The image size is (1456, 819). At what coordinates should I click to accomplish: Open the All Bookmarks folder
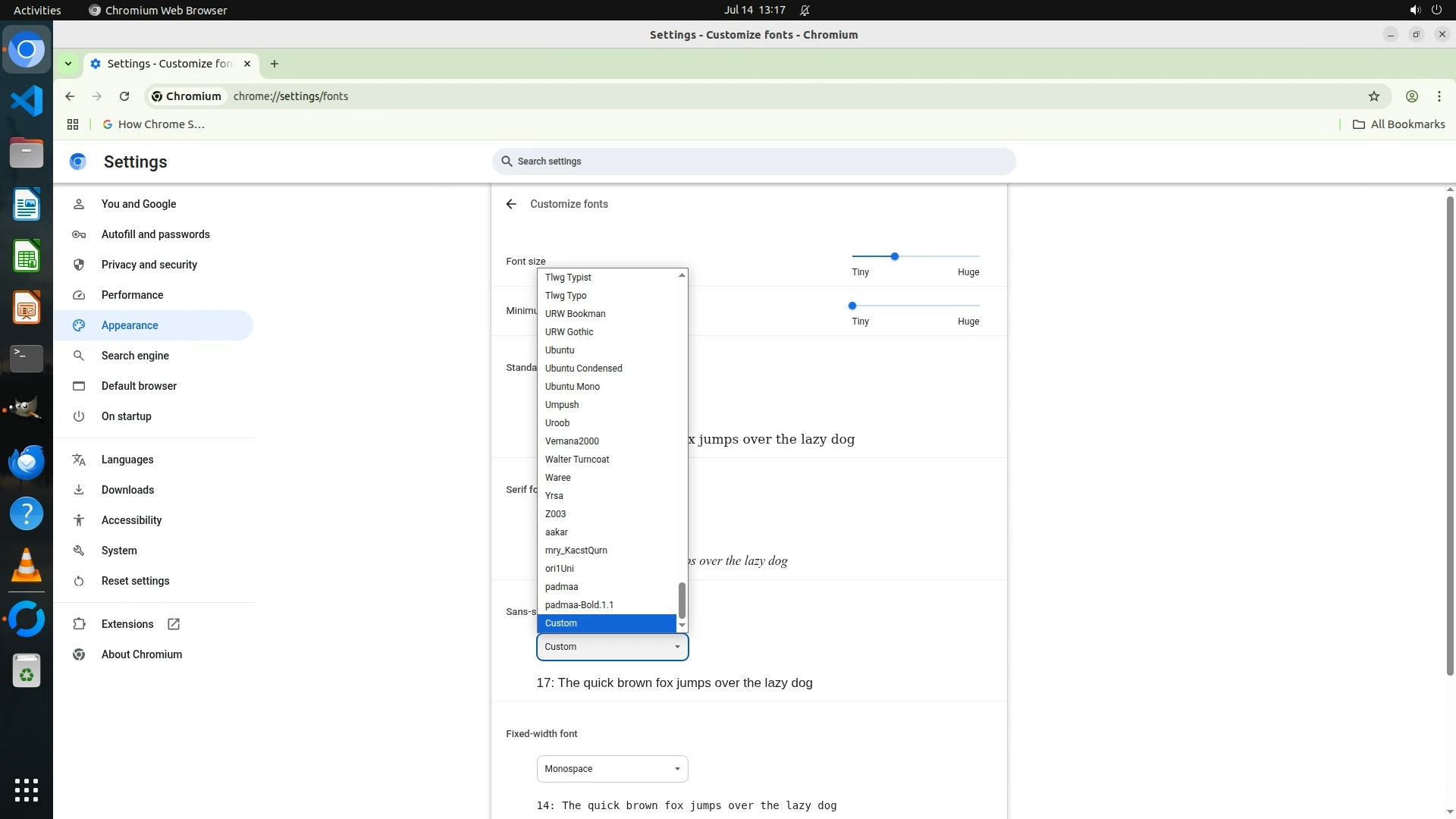tap(1399, 124)
